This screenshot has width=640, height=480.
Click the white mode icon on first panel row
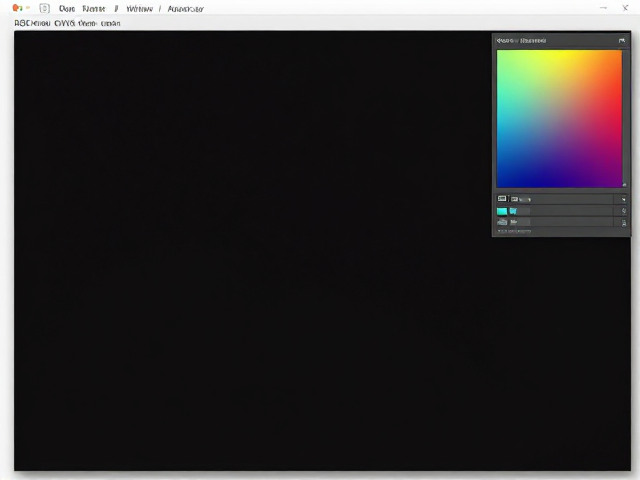502,199
